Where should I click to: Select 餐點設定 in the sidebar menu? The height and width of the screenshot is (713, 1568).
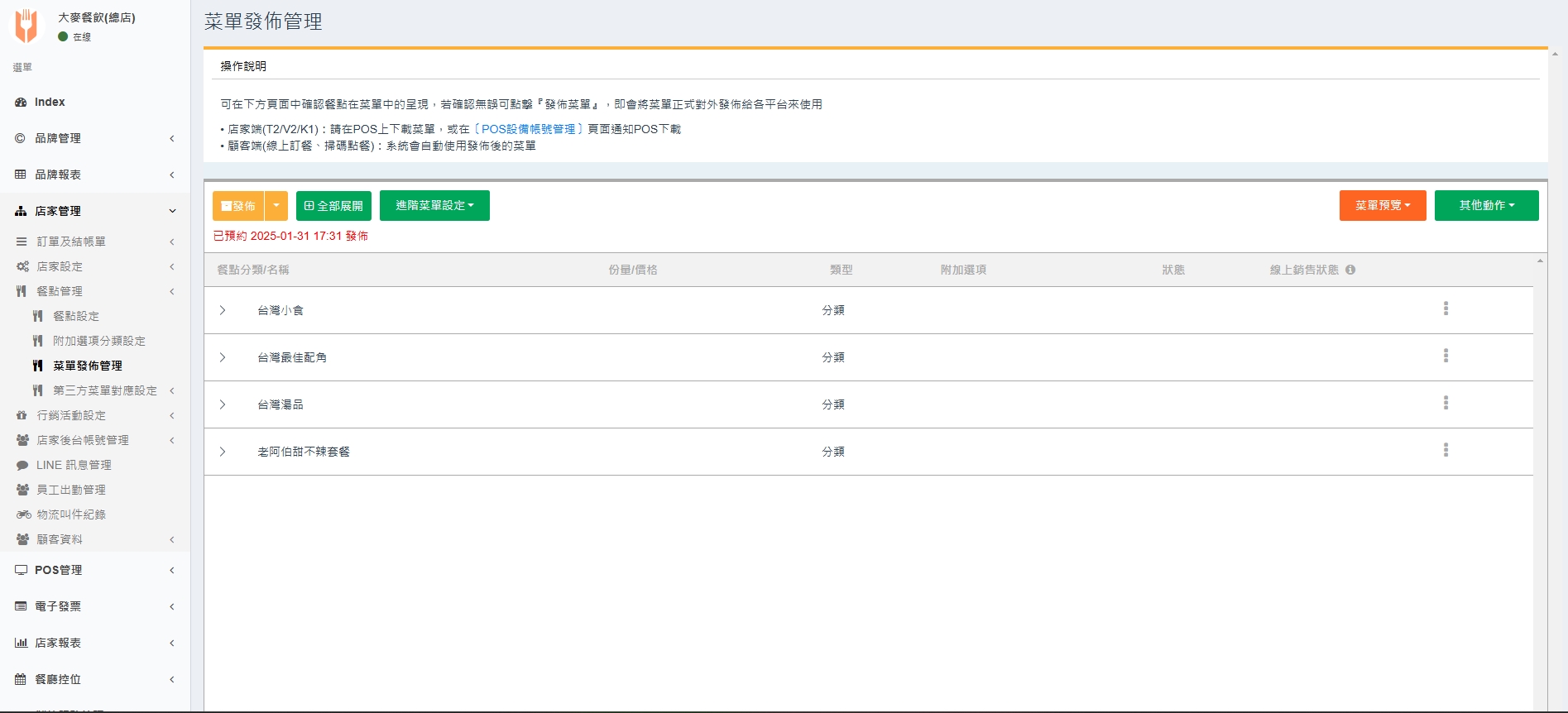point(76,316)
